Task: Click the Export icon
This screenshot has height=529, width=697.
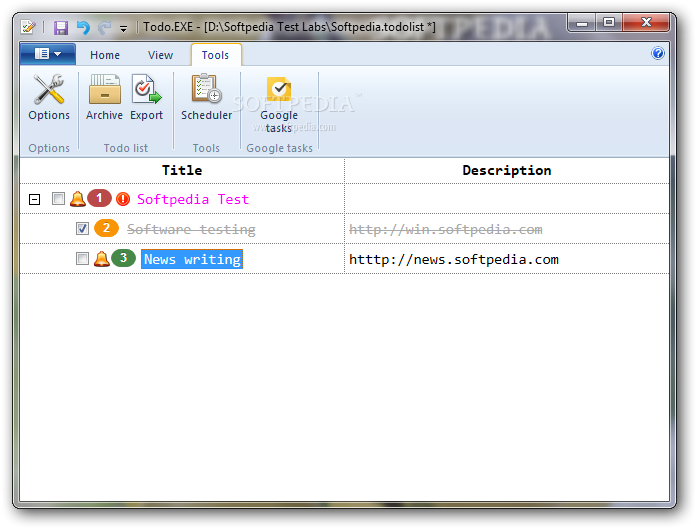Action: 146,89
